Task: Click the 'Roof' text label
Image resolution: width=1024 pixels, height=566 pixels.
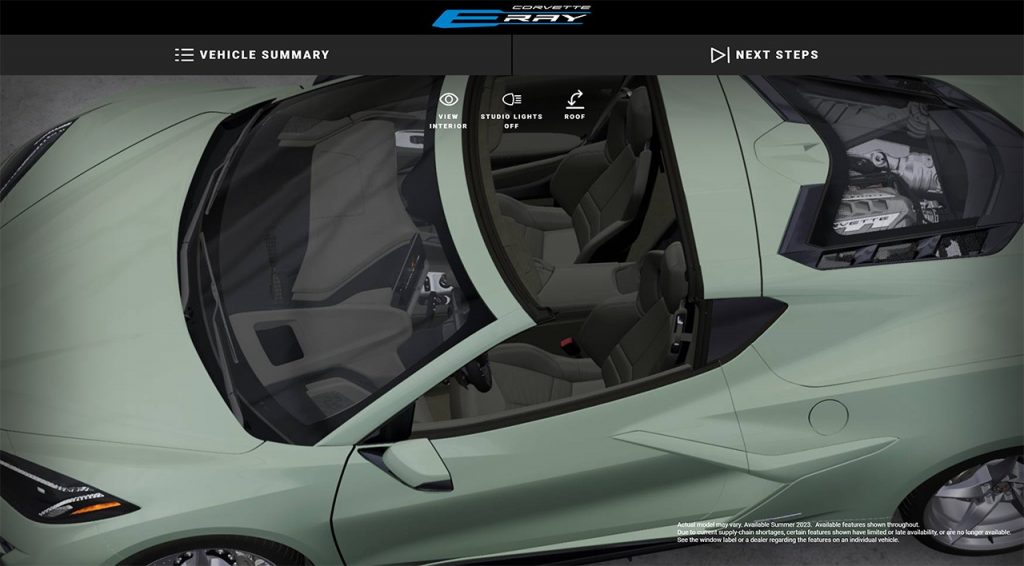Action: (x=575, y=117)
